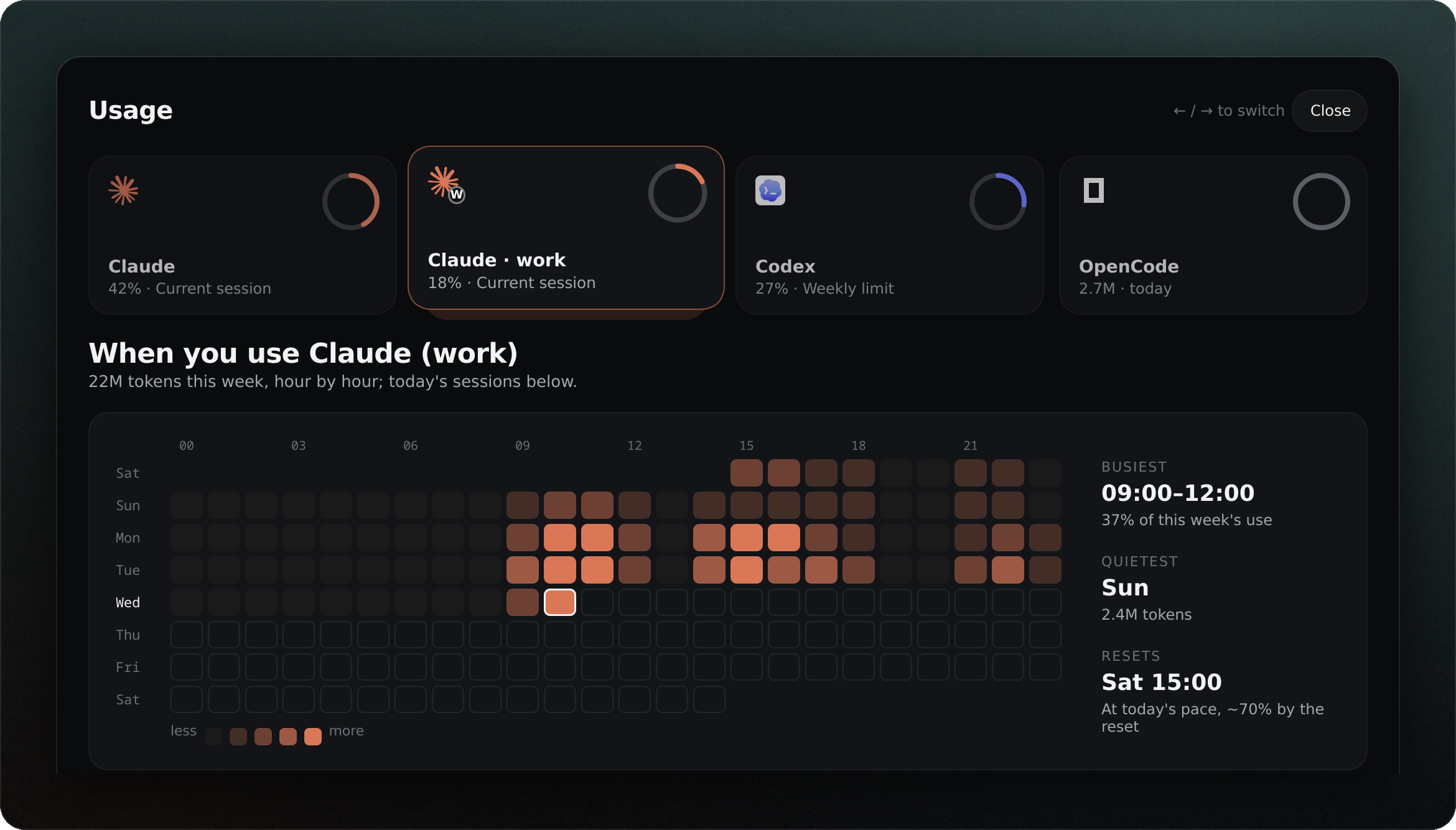Click the Fri 12:00 empty heatmap cell
The image size is (1456, 830).
coord(635,667)
